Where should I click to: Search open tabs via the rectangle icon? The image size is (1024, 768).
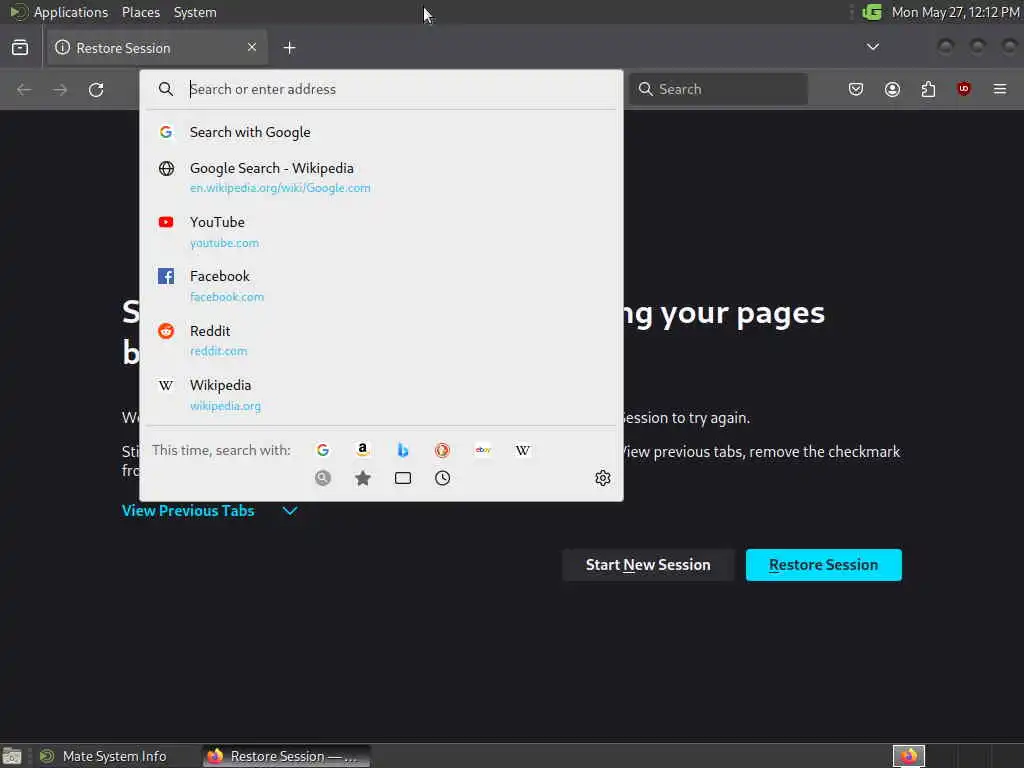point(403,478)
